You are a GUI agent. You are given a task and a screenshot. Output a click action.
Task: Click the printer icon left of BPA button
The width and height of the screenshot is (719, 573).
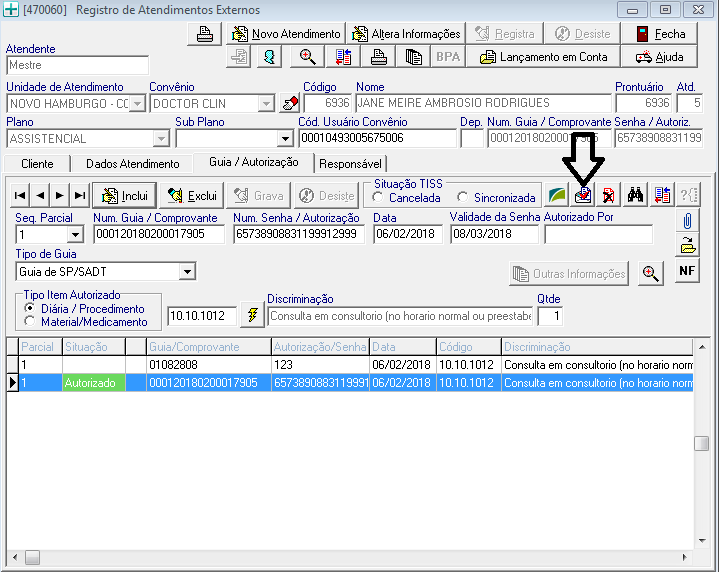coord(379,57)
